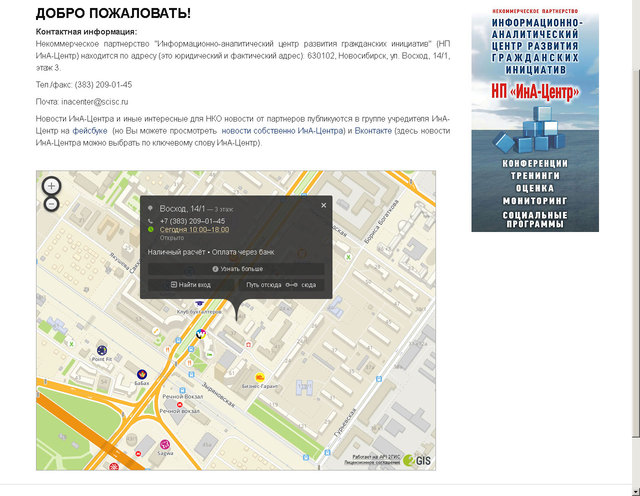Viewport: 640px width, 496px height.
Task: Click the Гурьевская street label on the map
Action: point(346,423)
